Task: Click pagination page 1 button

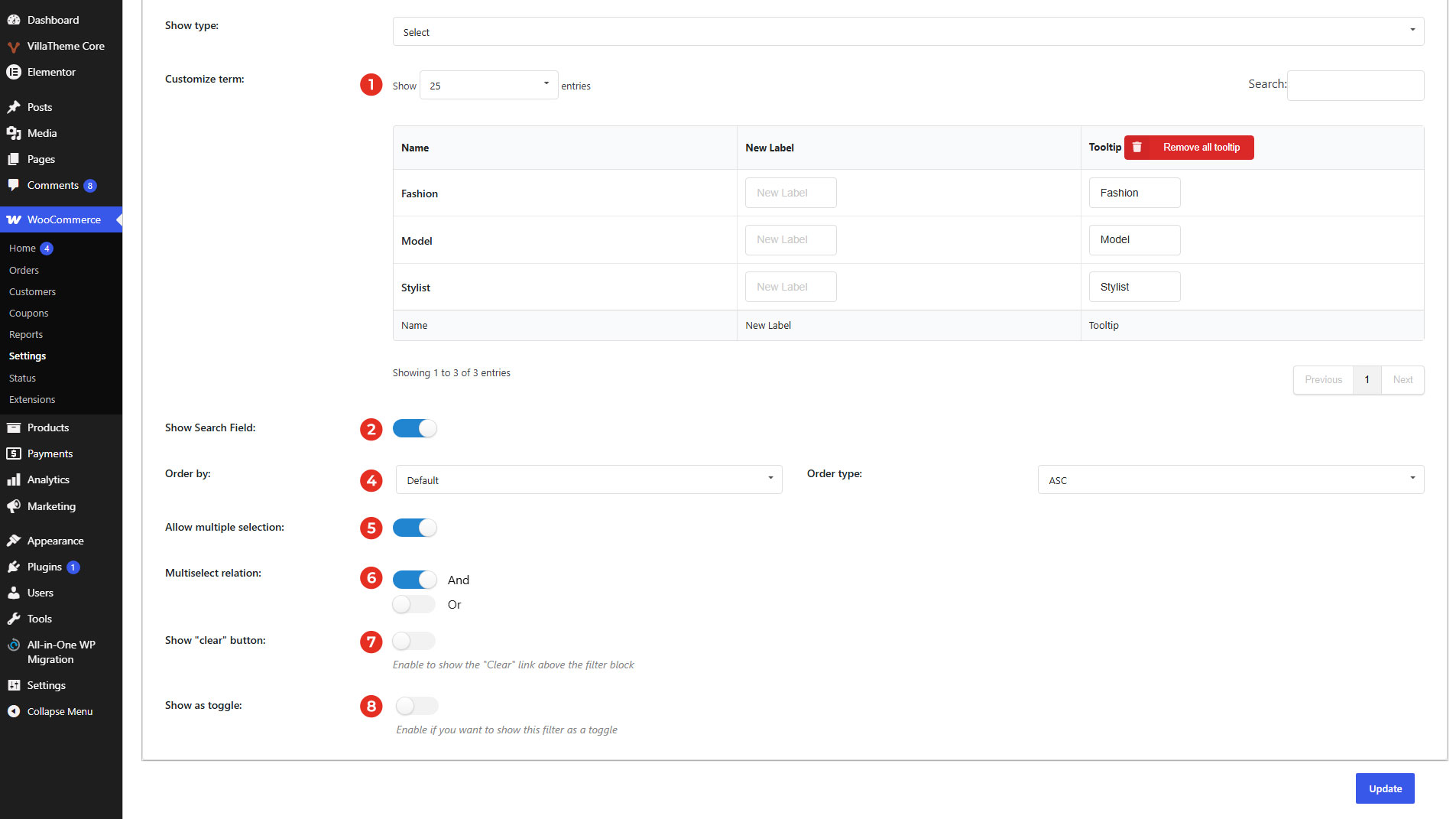Action: click(1367, 379)
